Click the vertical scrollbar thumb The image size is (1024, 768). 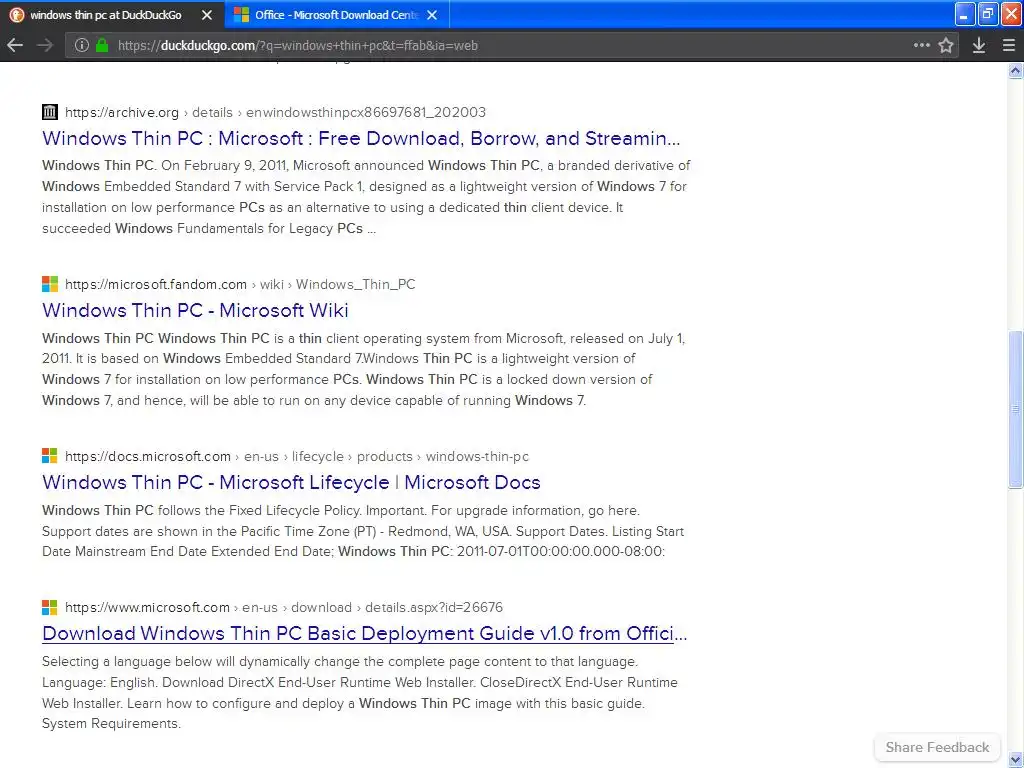[x=1016, y=409]
